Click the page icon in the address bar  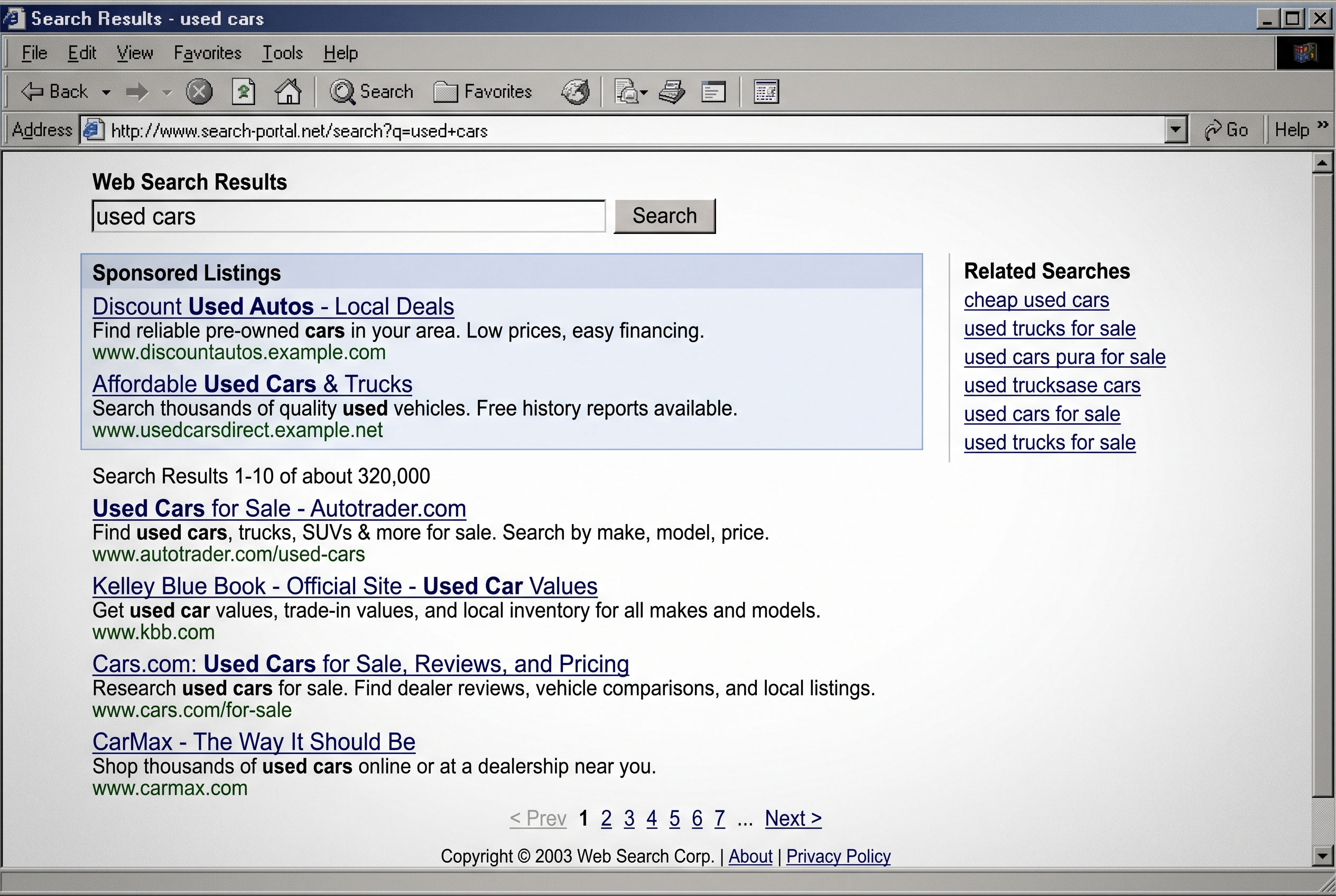click(x=93, y=130)
